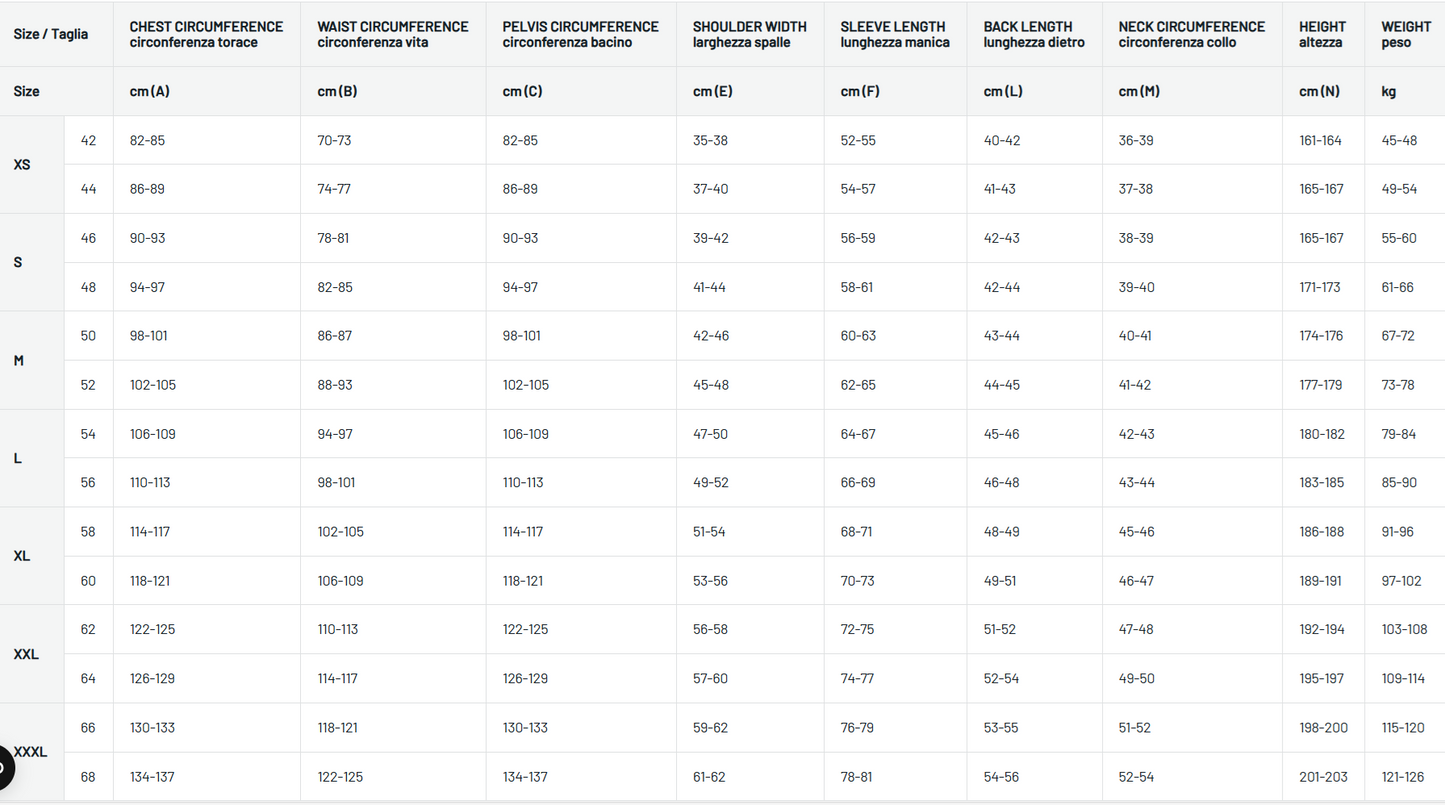Select the height value 180-182 cell
The height and width of the screenshot is (805, 1445).
pyautogui.click(x=1321, y=434)
